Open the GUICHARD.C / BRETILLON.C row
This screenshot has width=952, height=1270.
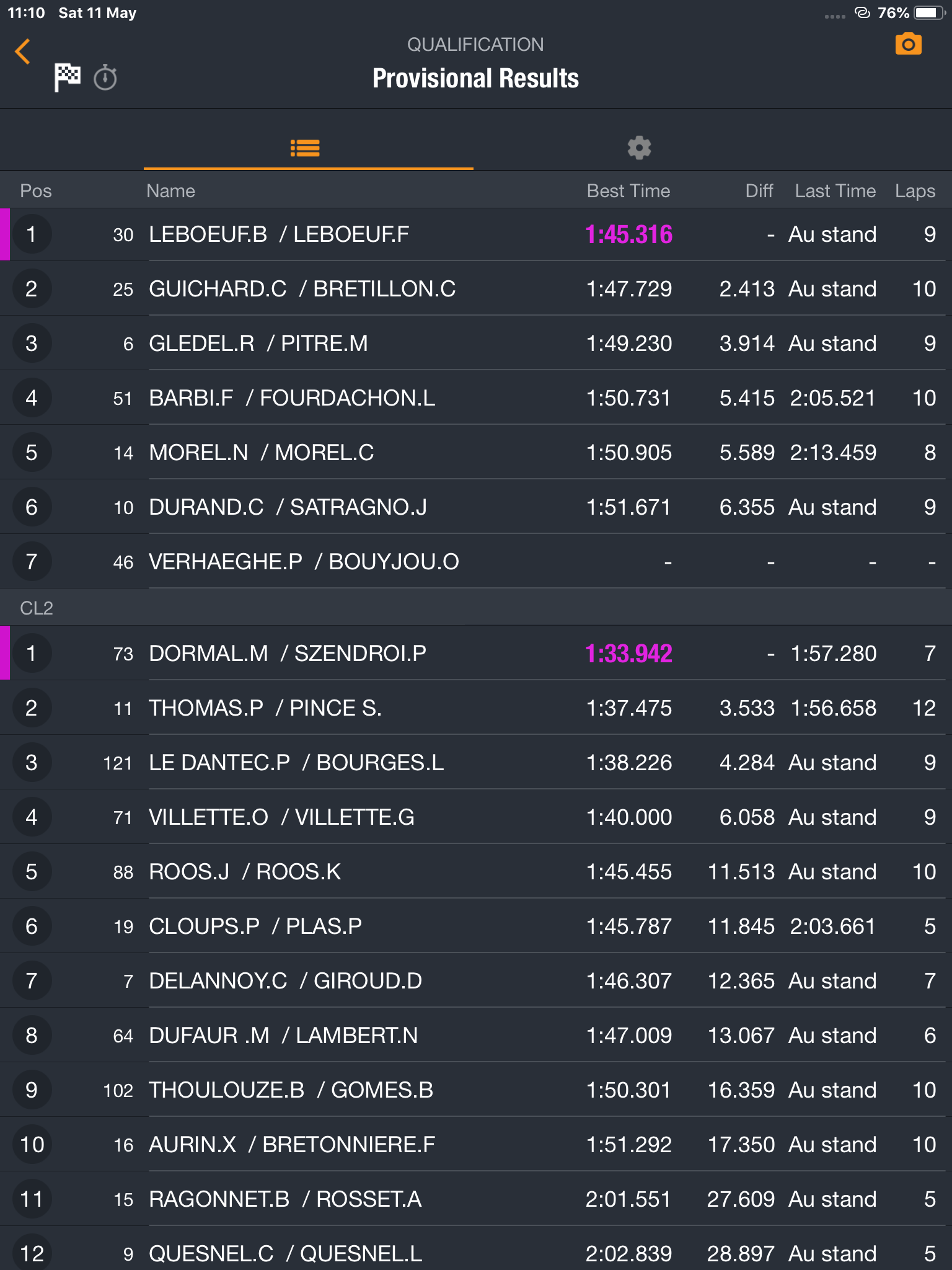click(x=476, y=289)
